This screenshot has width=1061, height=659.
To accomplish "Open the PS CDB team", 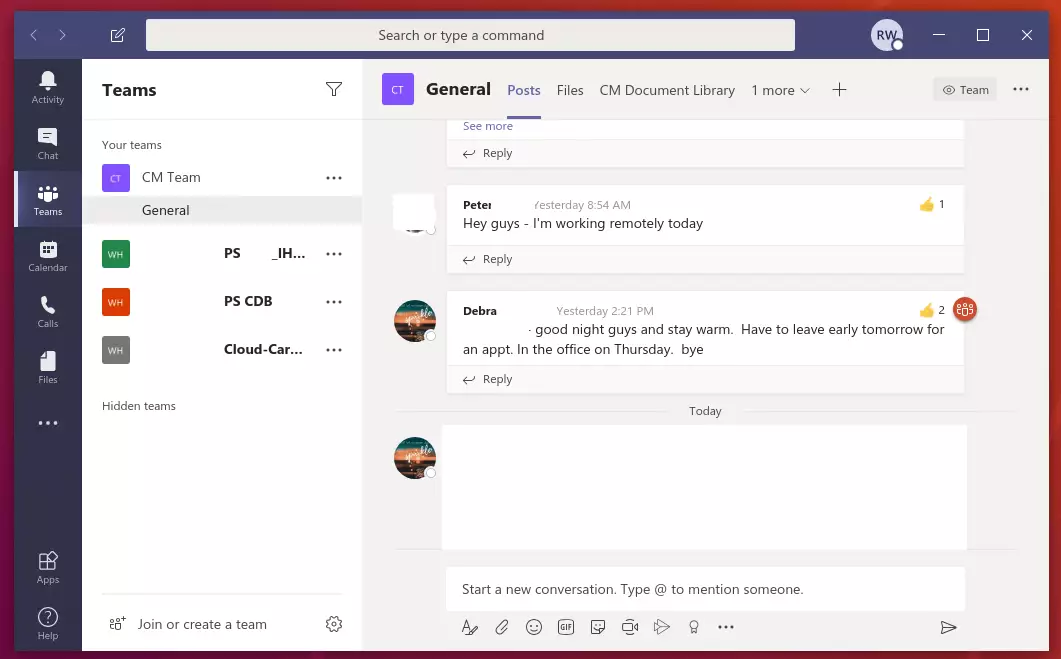I will click(x=222, y=302).
